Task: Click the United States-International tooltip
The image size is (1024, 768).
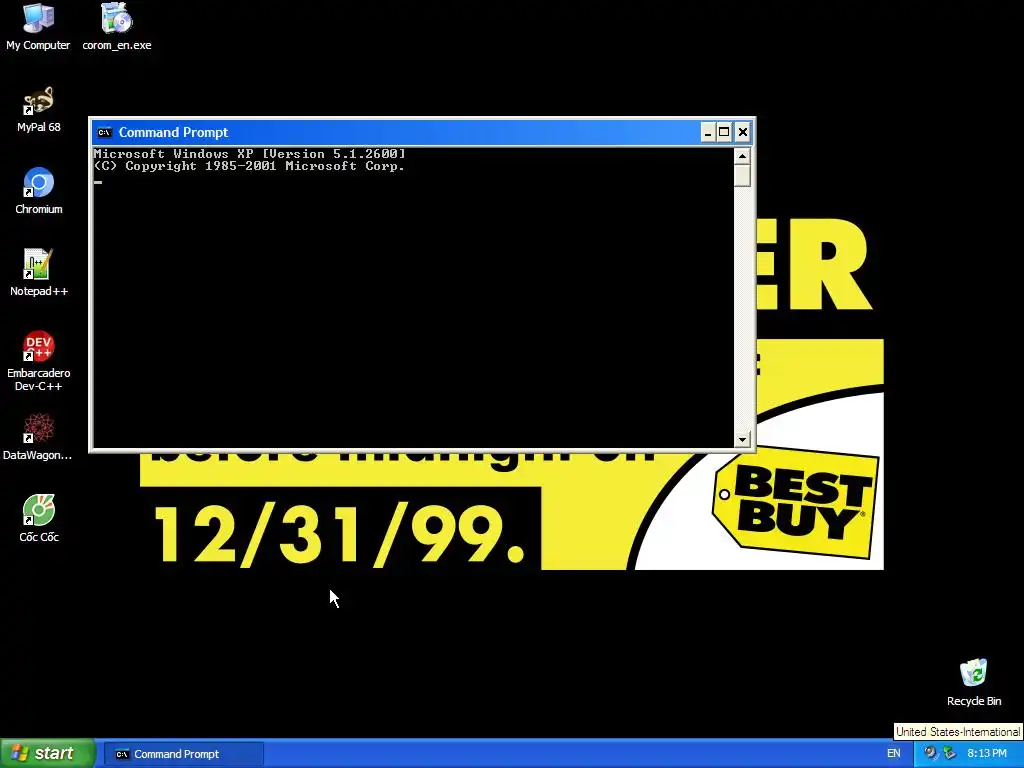Action: tap(957, 731)
